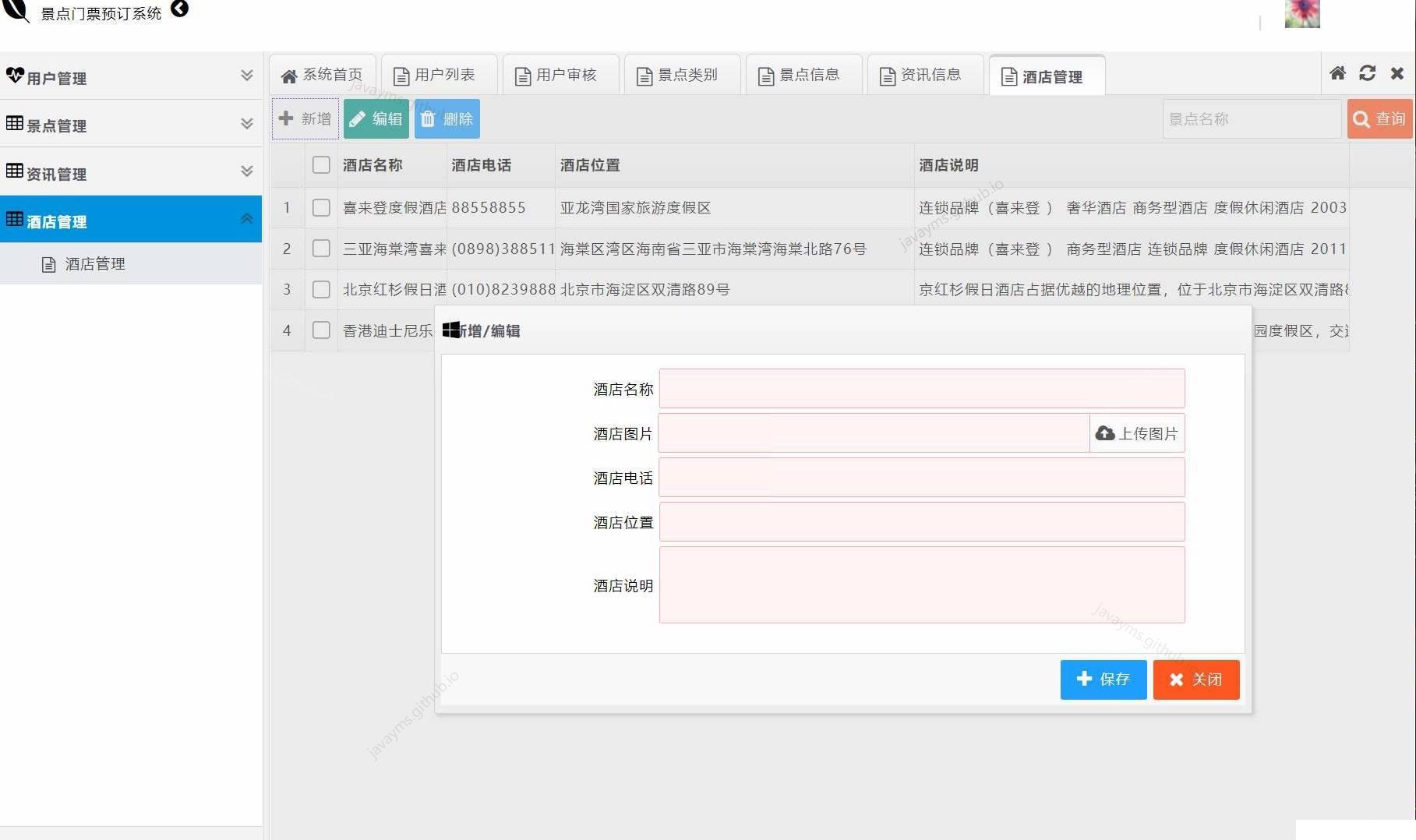Click the 查询 magnifier search icon
The width and height of the screenshot is (1416, 840).
point(1362,118)
